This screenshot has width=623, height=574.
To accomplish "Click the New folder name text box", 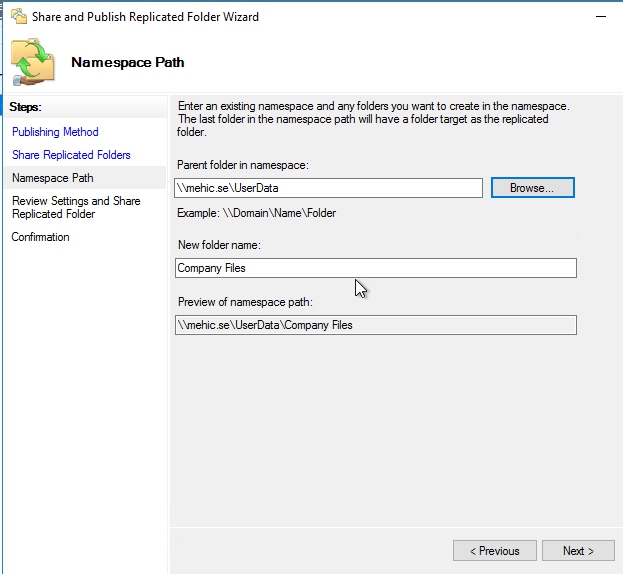I will [x=375, y=268].
